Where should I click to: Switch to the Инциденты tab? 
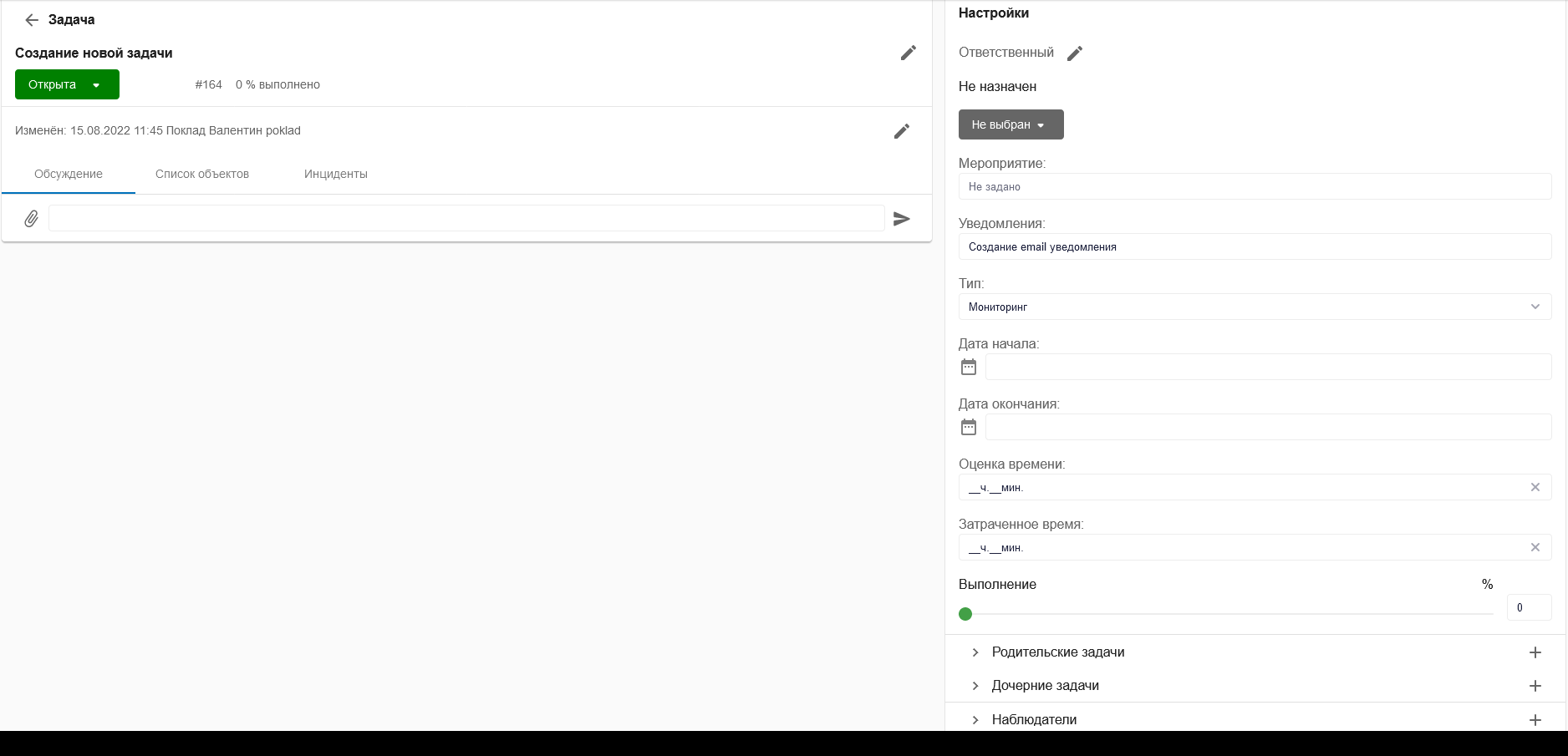tap(335, 174)
